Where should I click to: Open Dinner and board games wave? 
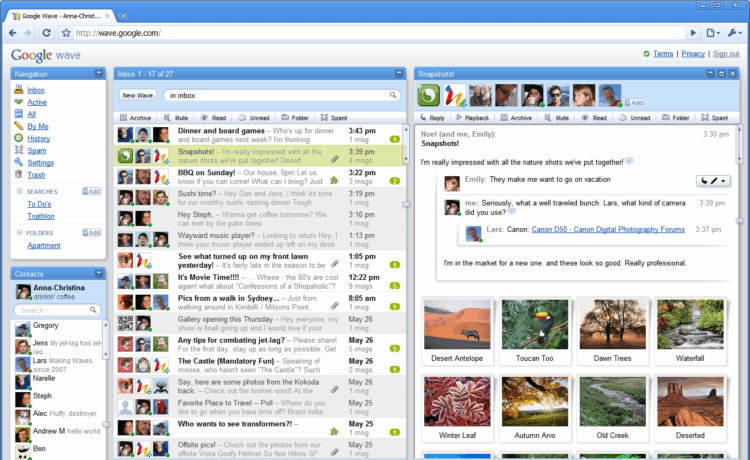[x=259, y=135]
